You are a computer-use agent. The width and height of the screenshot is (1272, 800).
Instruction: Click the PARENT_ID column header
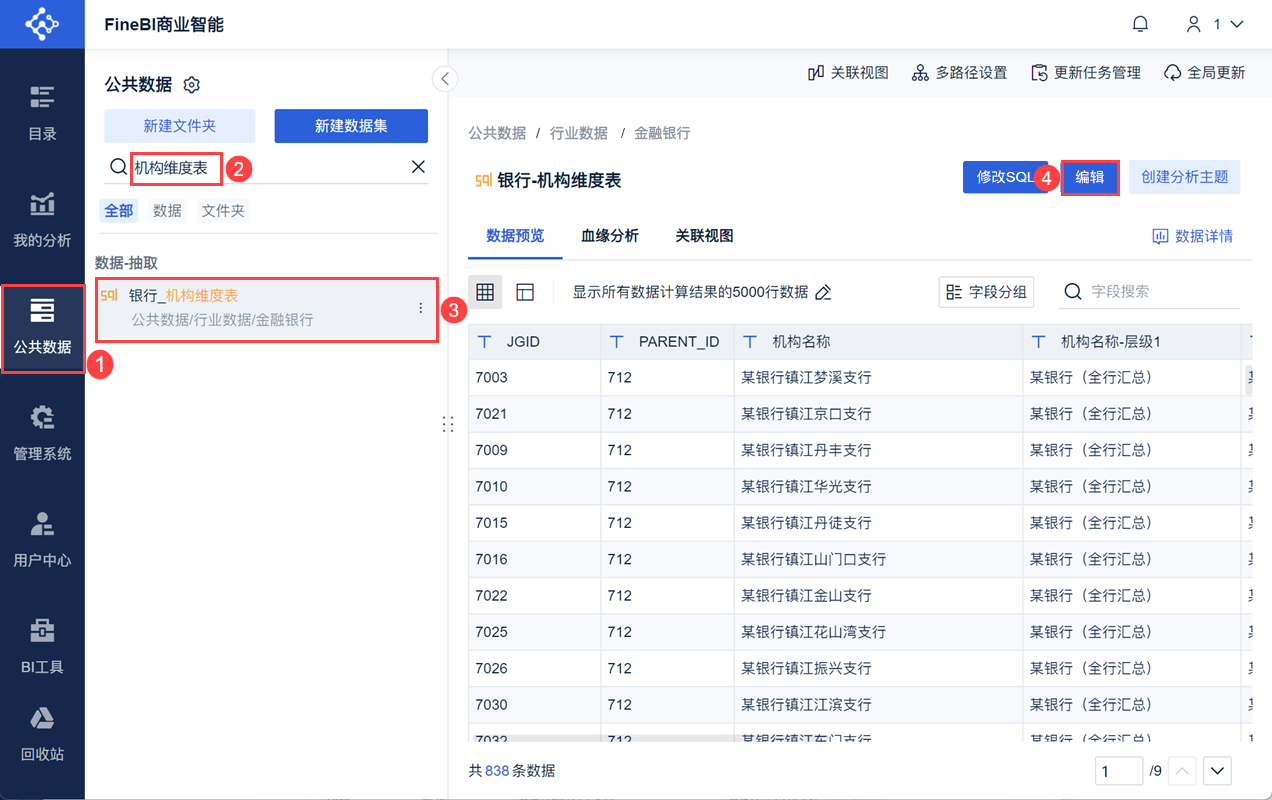pos(667,342)
